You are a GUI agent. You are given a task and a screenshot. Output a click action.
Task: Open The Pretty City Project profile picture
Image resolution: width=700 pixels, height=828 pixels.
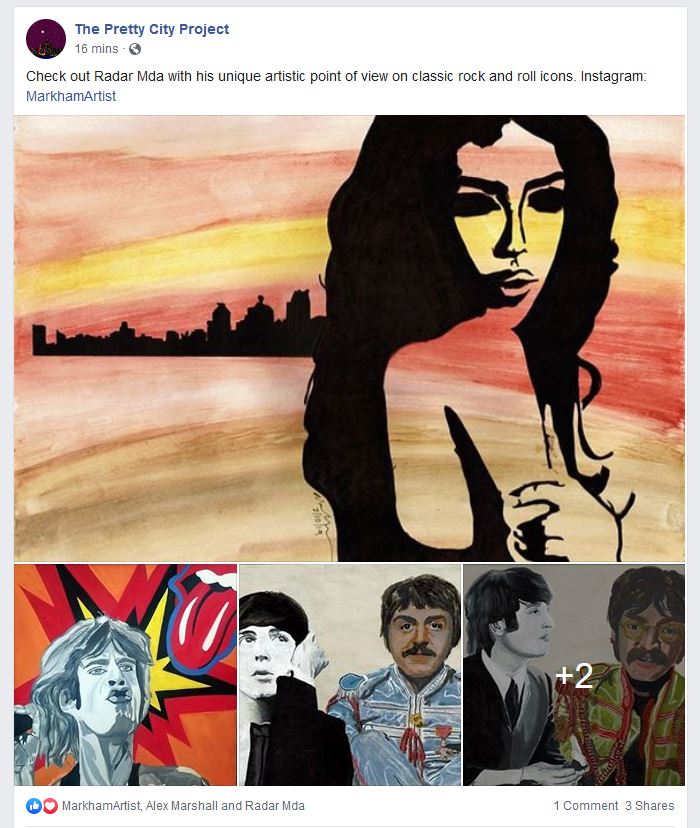(x=46, y=39)
